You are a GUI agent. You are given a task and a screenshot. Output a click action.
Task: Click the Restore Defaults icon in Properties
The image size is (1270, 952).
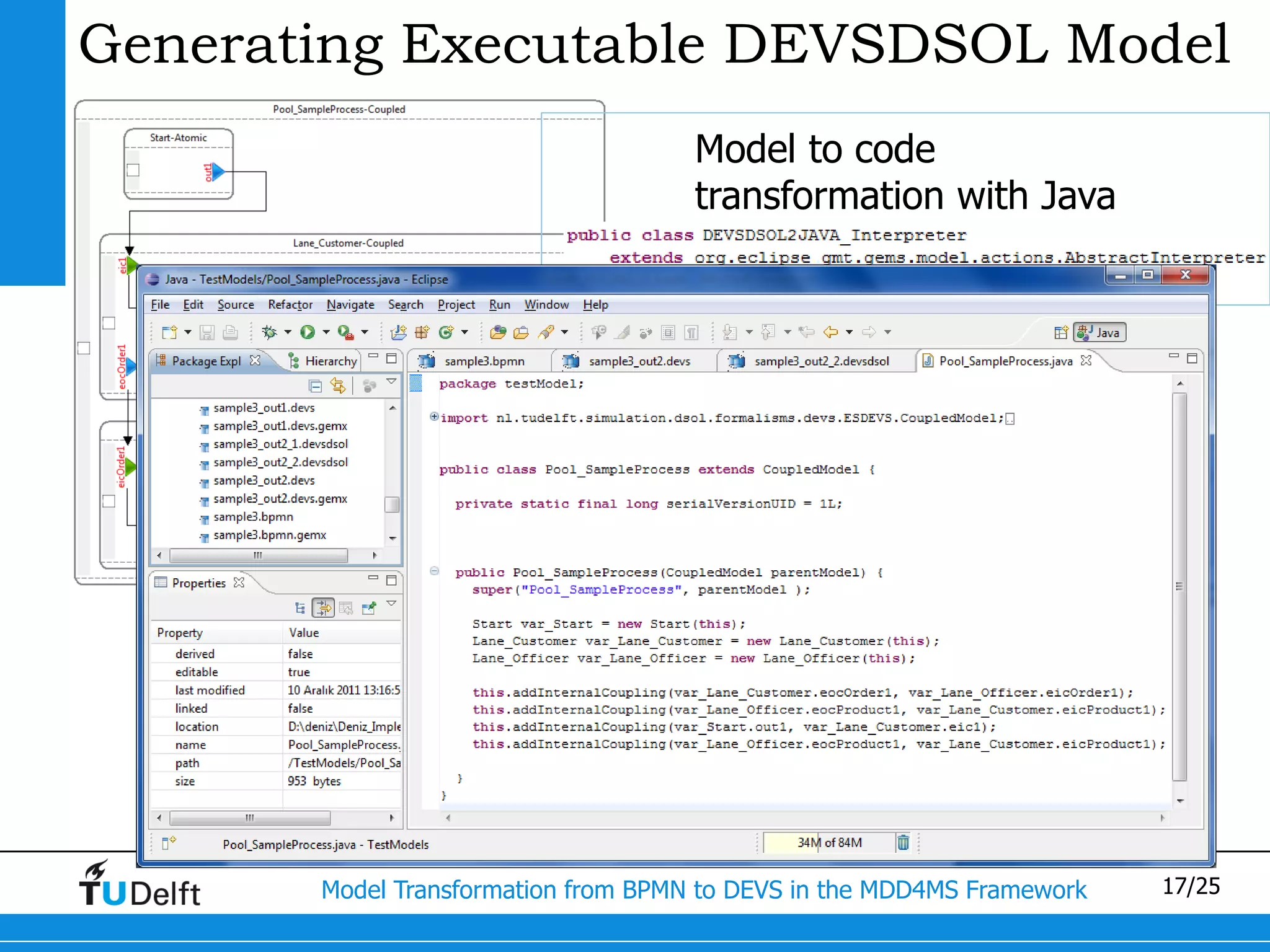pyautogui.click(x=346, y=608)
